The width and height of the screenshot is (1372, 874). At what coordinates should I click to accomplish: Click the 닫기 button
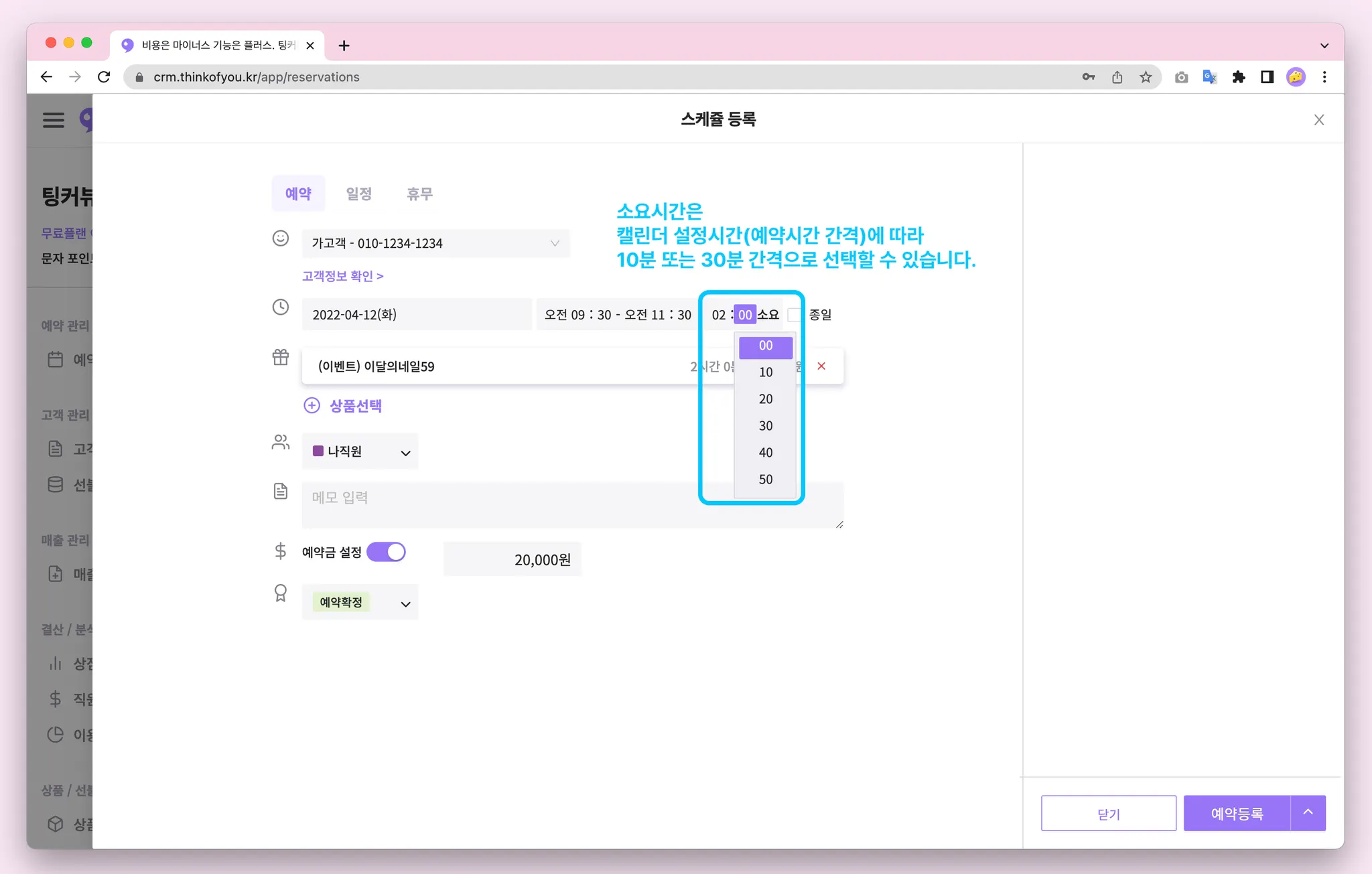[x=1108, y=813]
